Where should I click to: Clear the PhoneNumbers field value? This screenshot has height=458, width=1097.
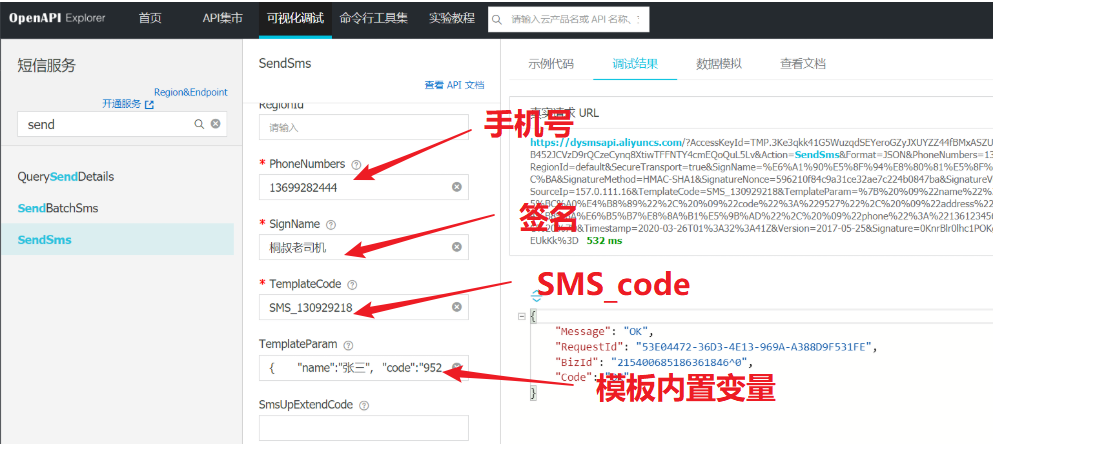tap(456, 187)
